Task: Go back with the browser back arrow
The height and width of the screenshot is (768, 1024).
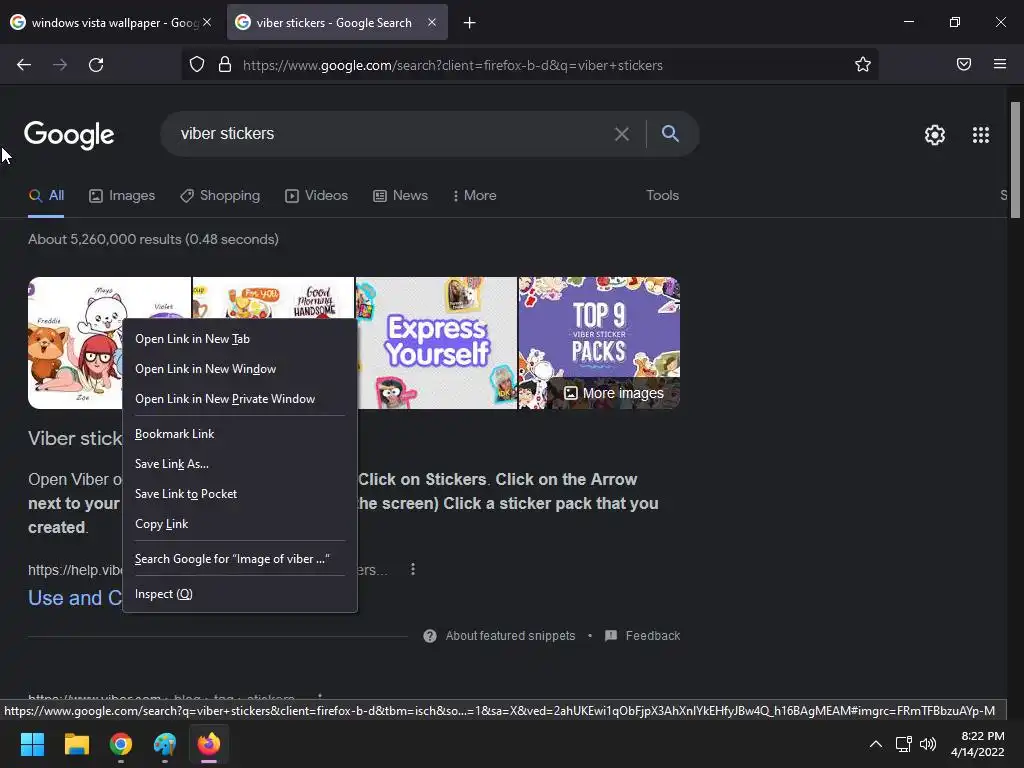Action: [24, 65]
